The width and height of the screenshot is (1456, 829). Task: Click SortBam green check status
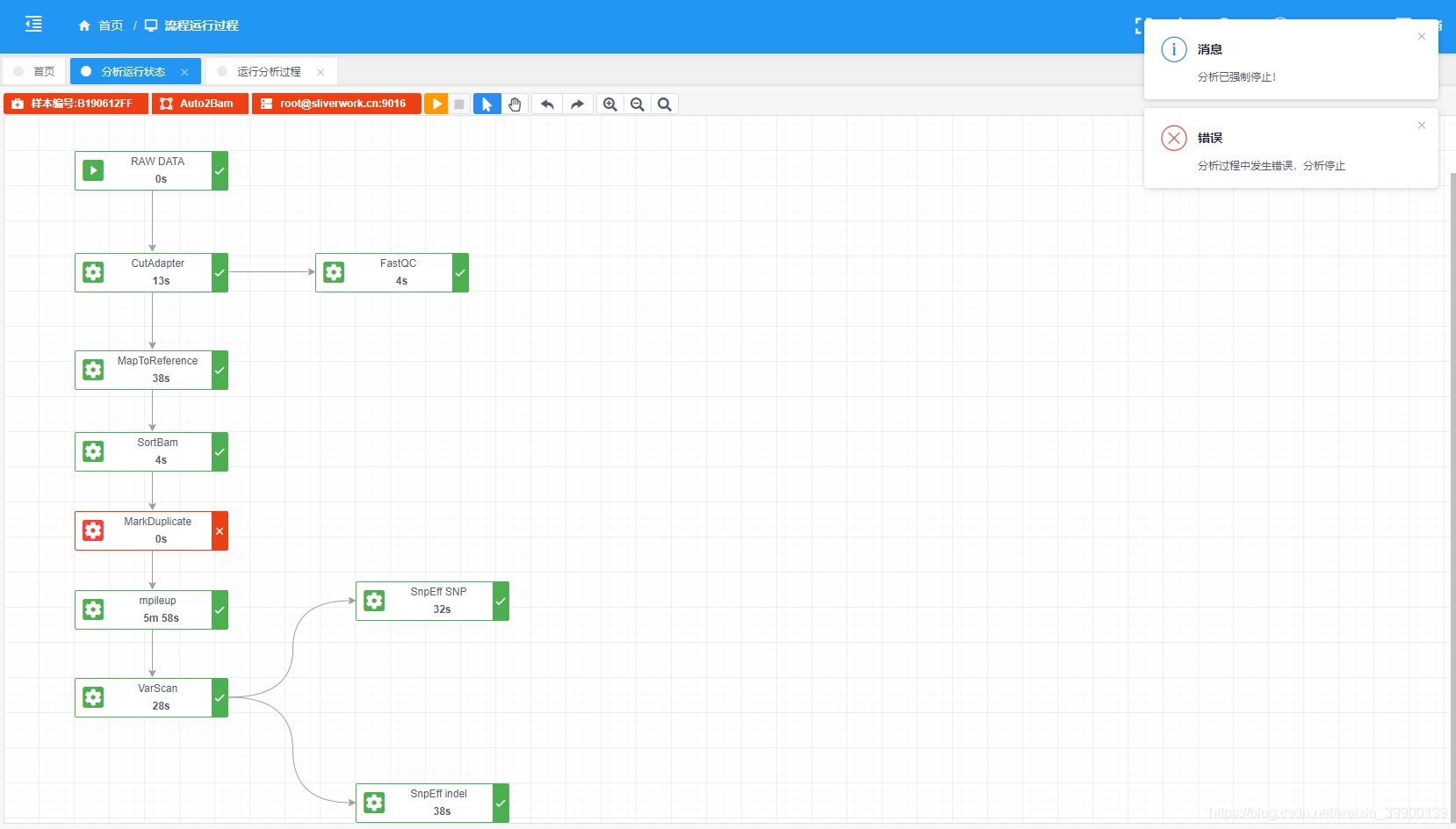pos(220,451)
